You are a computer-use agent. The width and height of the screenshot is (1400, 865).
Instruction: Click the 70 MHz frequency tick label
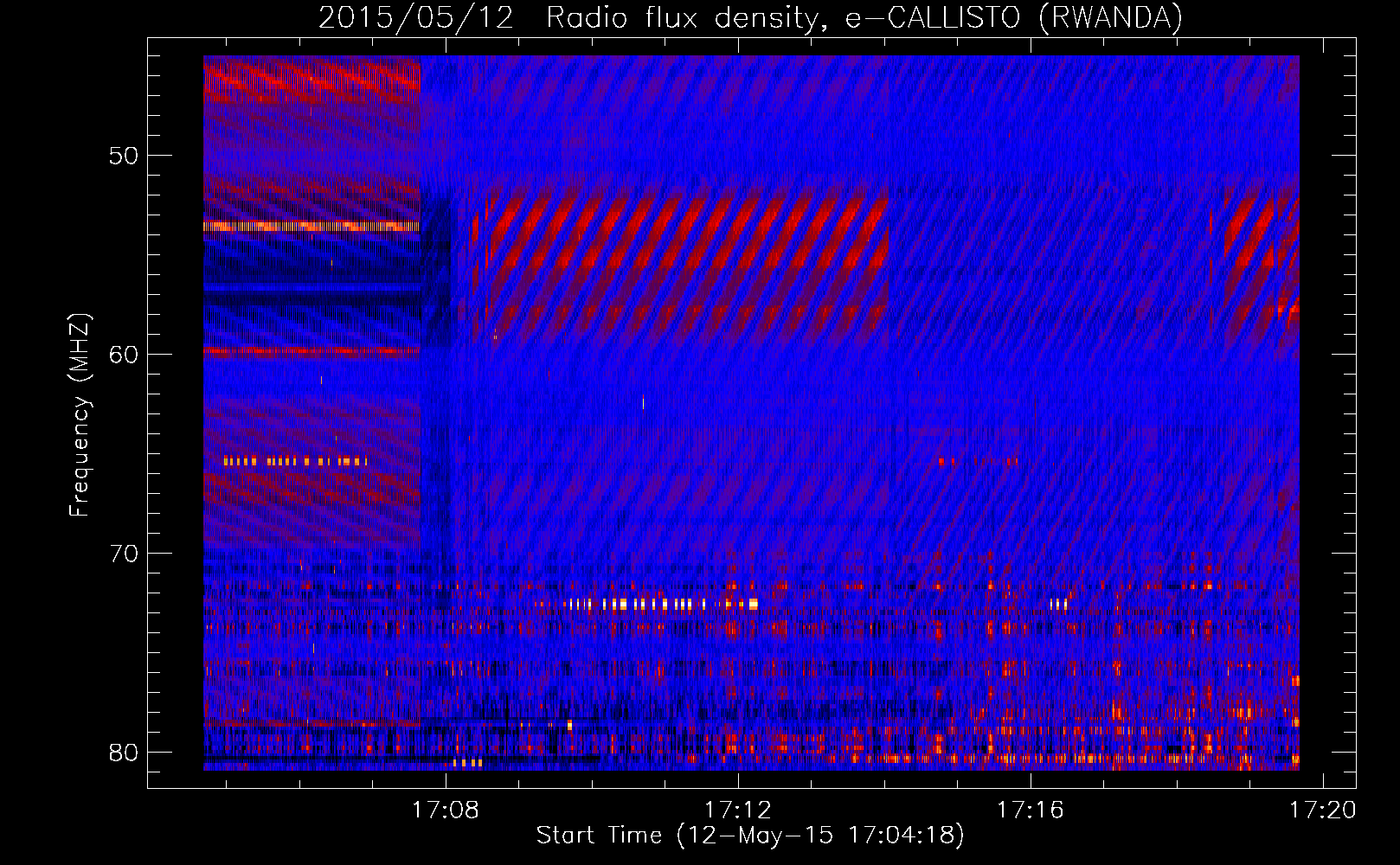tap(125, 554)
